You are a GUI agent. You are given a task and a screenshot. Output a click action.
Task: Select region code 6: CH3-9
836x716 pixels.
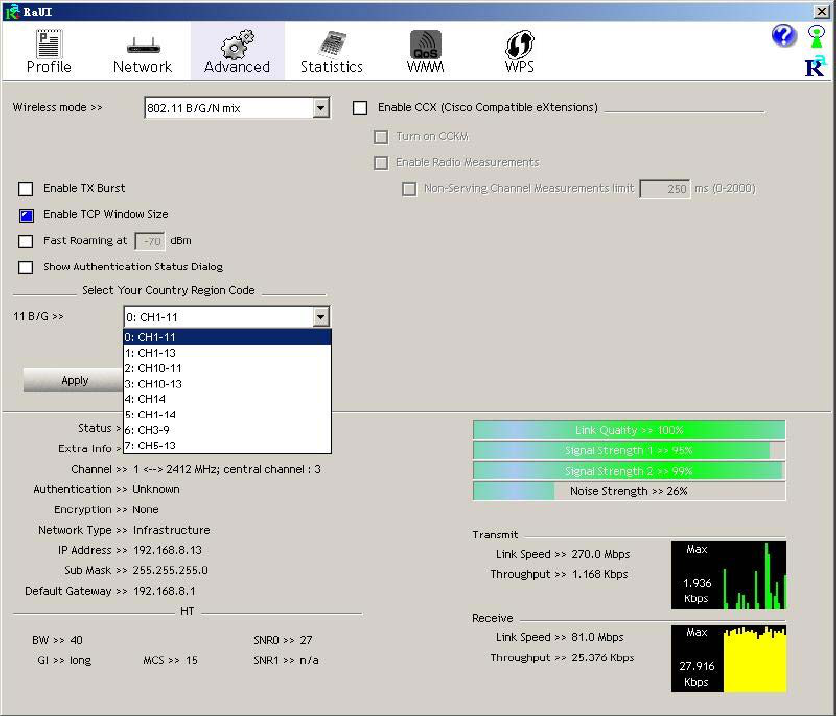pyautogui.click(x=227, y=430)
